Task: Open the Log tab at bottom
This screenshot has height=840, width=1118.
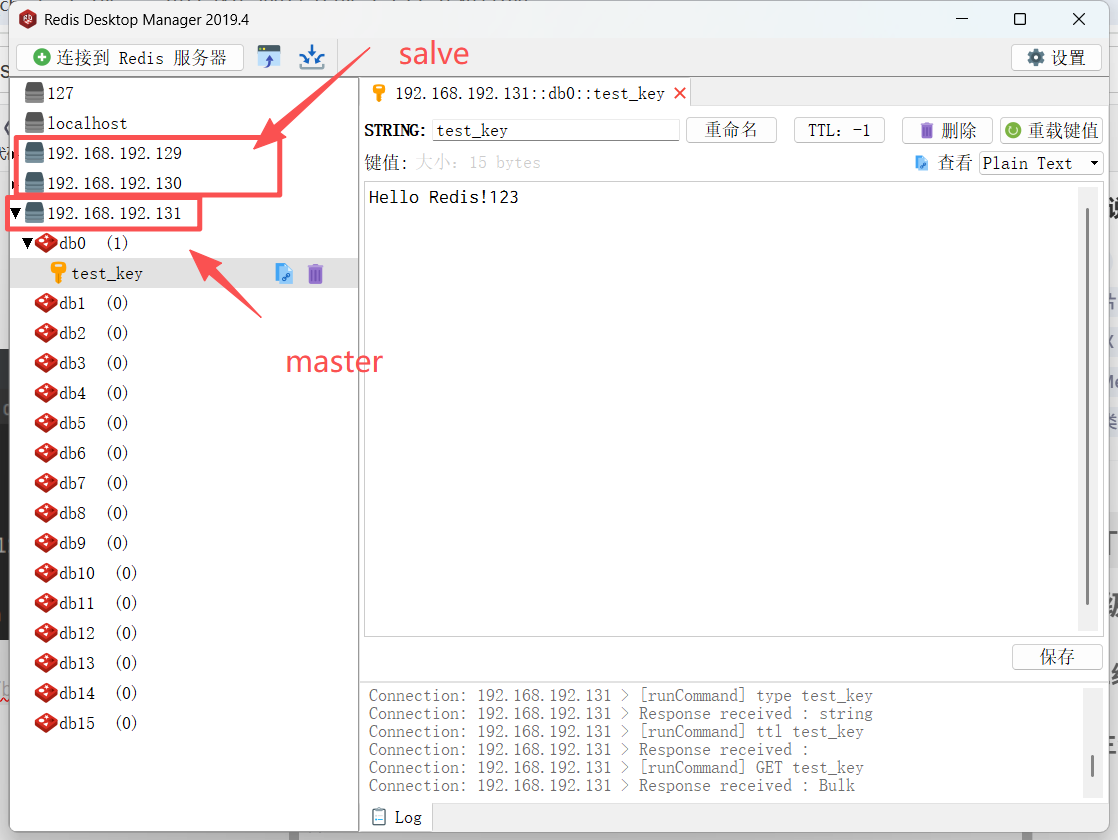Action: pyautogui.click(x=398, y=817)
